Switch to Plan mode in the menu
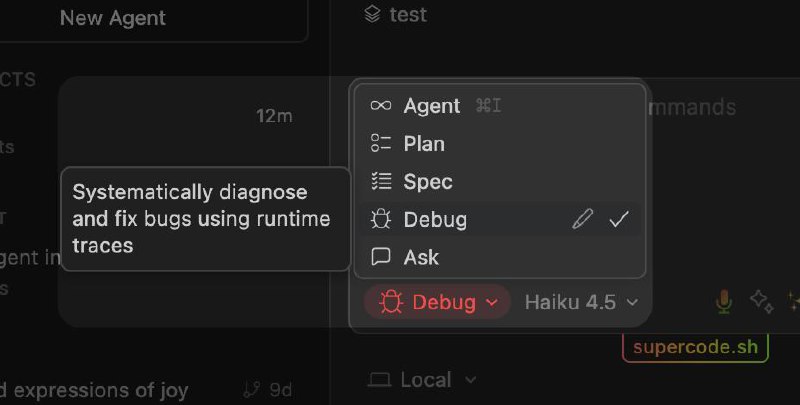The height and width of the screenshot is (405, 800). pyautogui.click(x=424, y=144)
